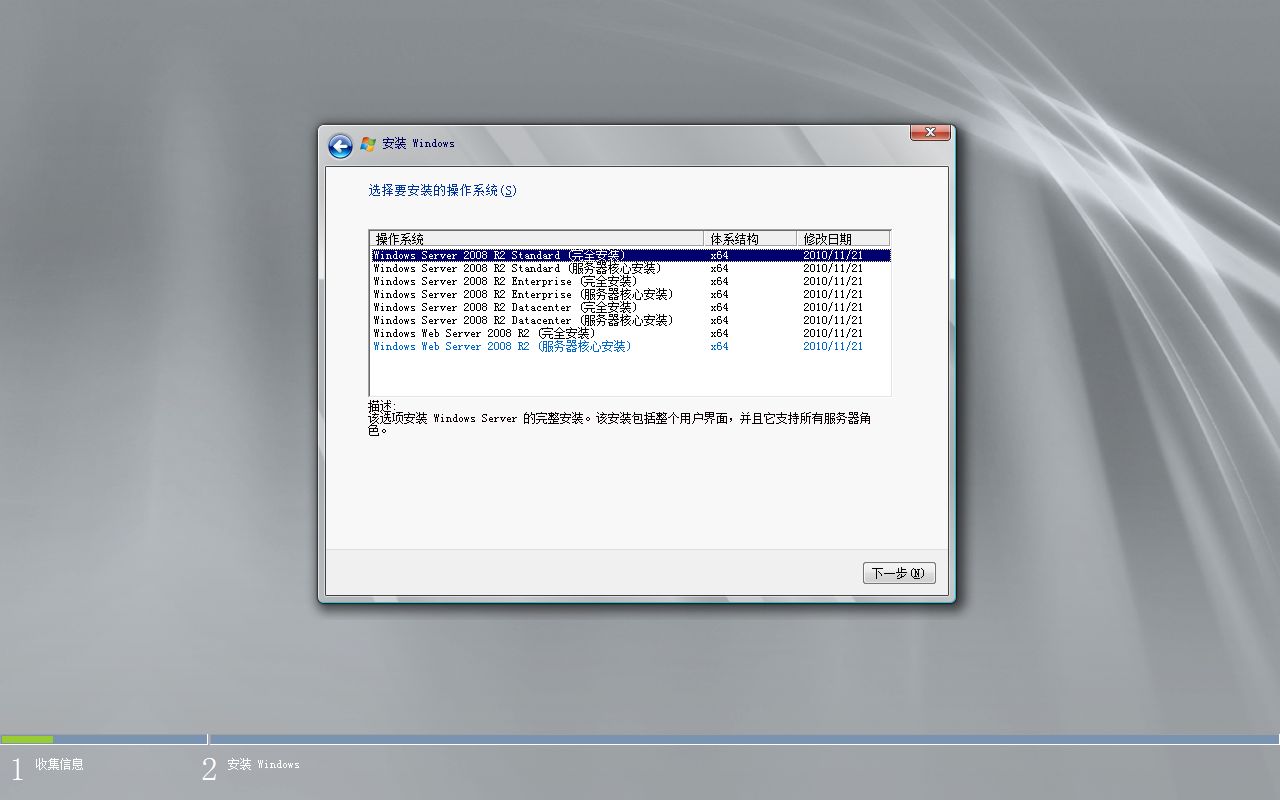
Task: Select Windows Server 2008 R2 Datacenter (完全安装)
Action: (x=630, y=307)
